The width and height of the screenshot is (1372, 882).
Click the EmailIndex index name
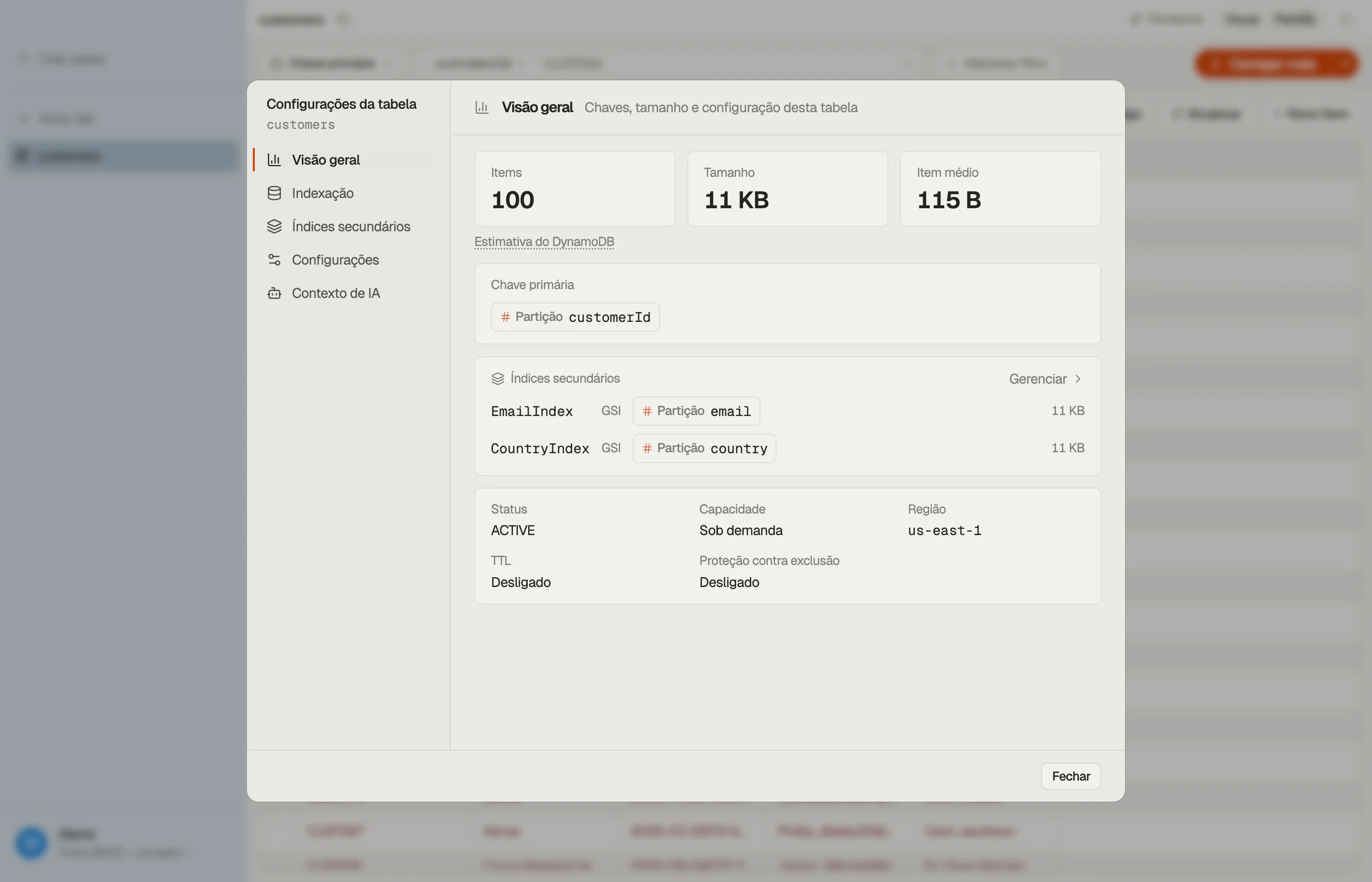coord(531,411)
